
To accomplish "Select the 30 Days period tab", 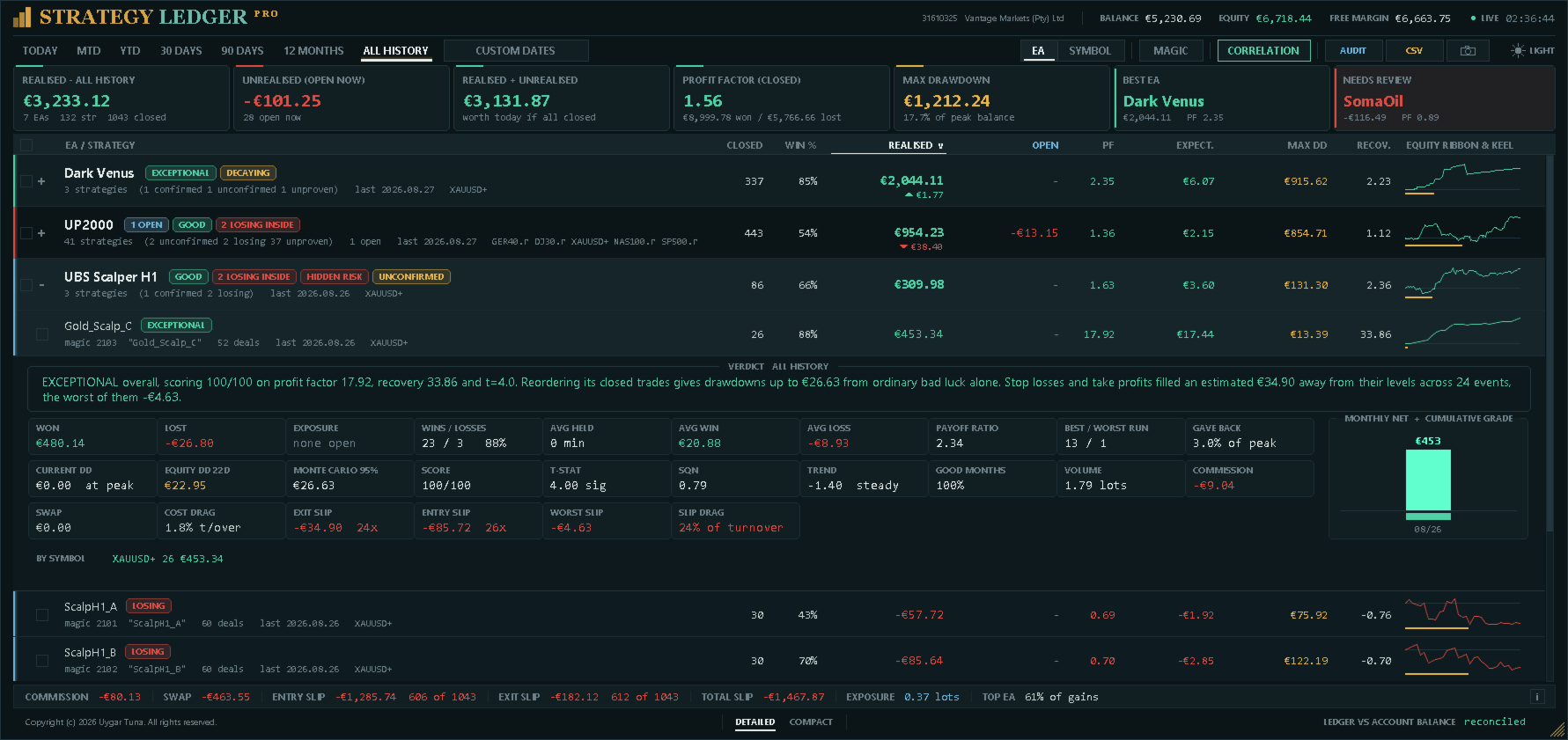I will click(180, 51).
